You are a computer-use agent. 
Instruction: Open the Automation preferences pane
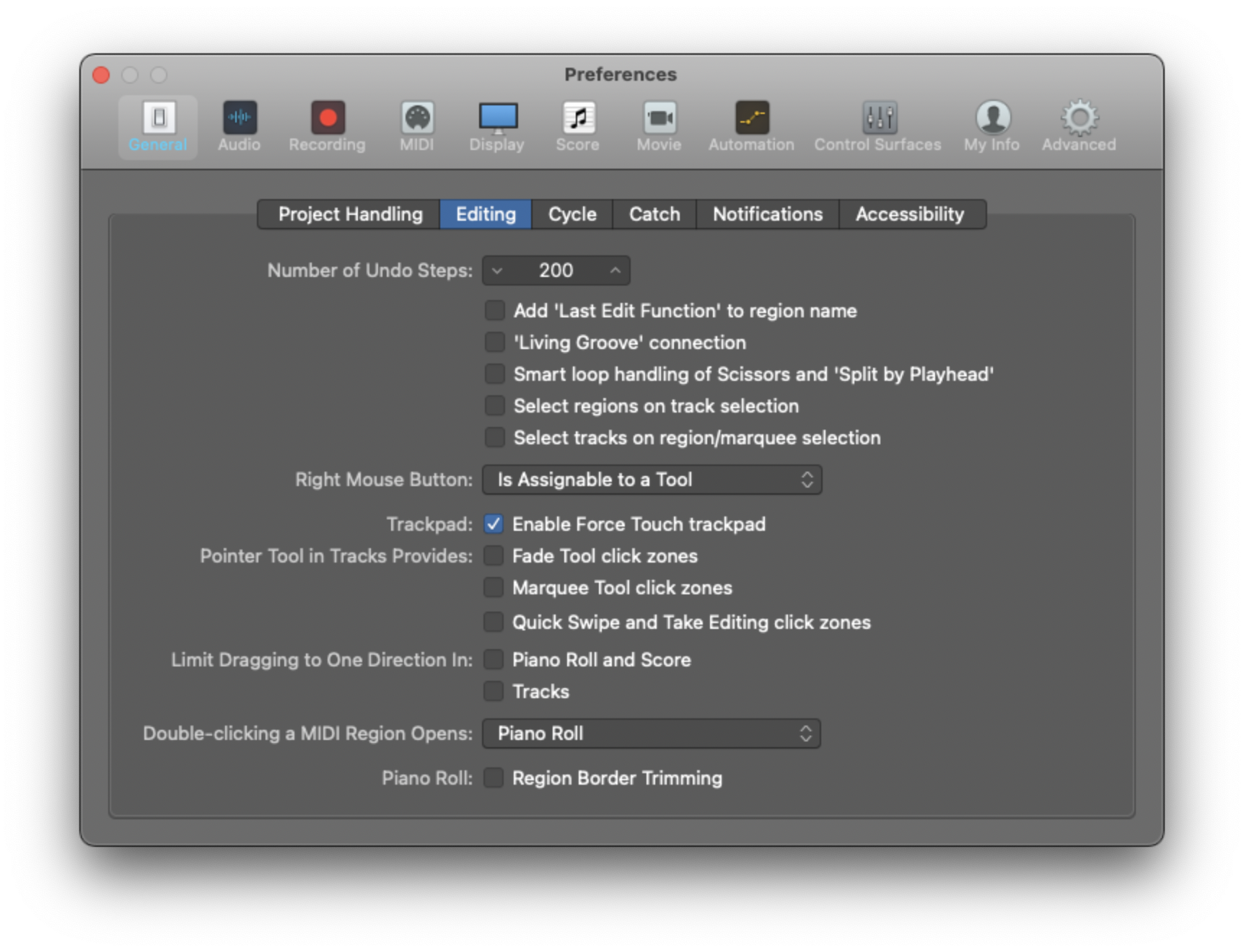751,127
